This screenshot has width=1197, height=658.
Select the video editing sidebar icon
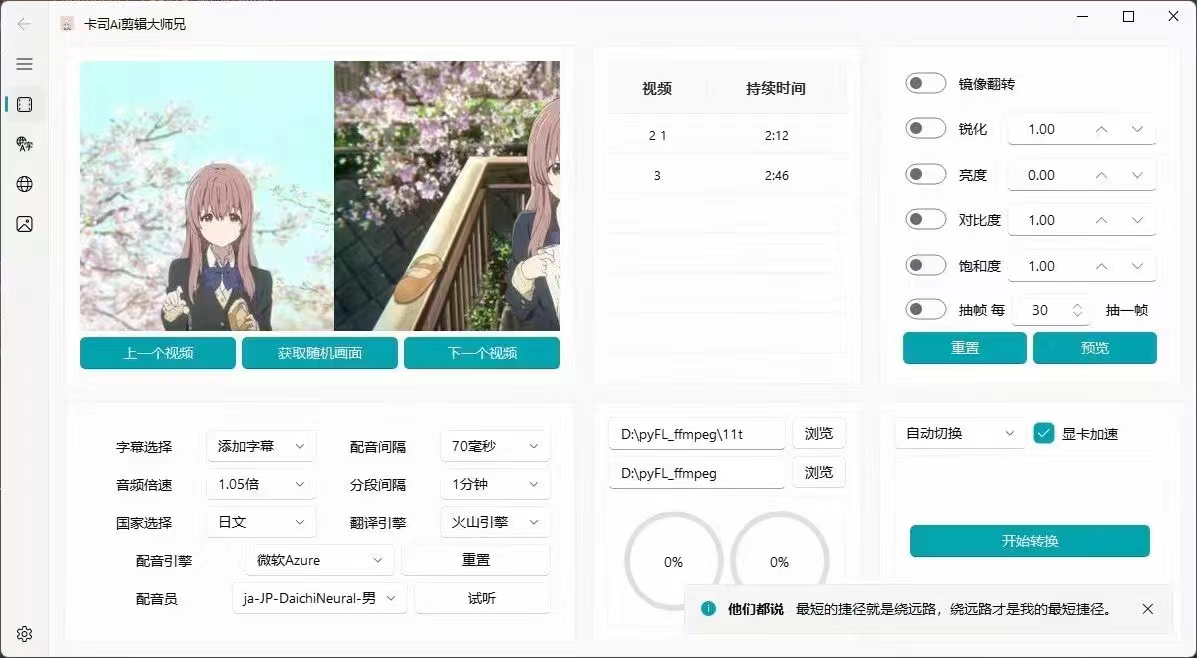point(24,105)
